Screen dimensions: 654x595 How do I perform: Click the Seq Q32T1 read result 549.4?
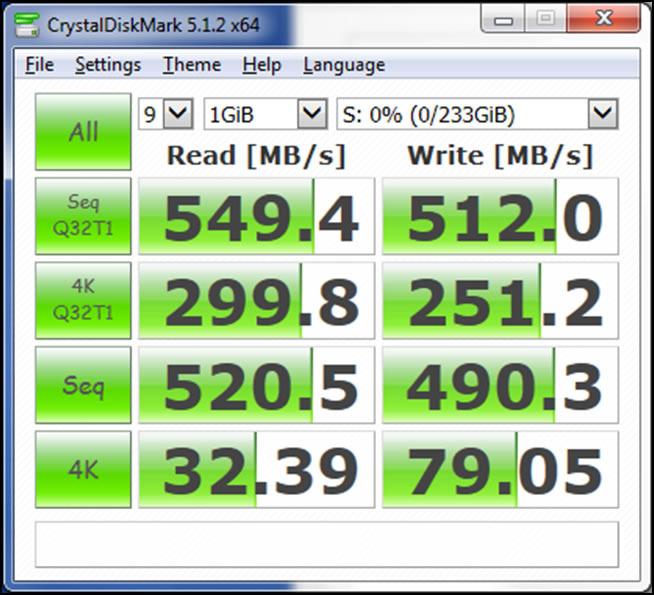click(257, 216)
